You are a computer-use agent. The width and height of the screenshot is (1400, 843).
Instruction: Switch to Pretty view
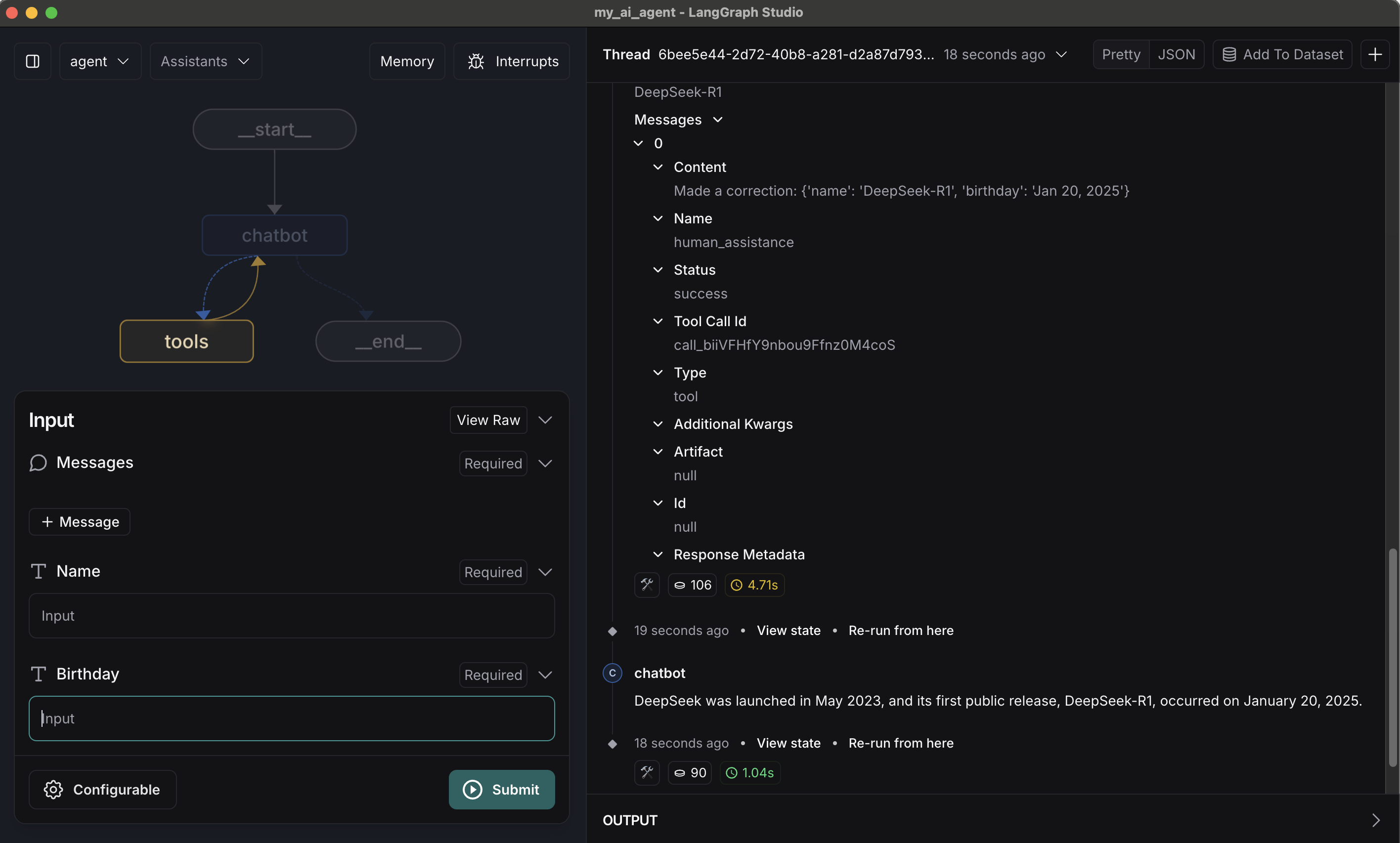pyautogui.click(x=1121, y=54)
